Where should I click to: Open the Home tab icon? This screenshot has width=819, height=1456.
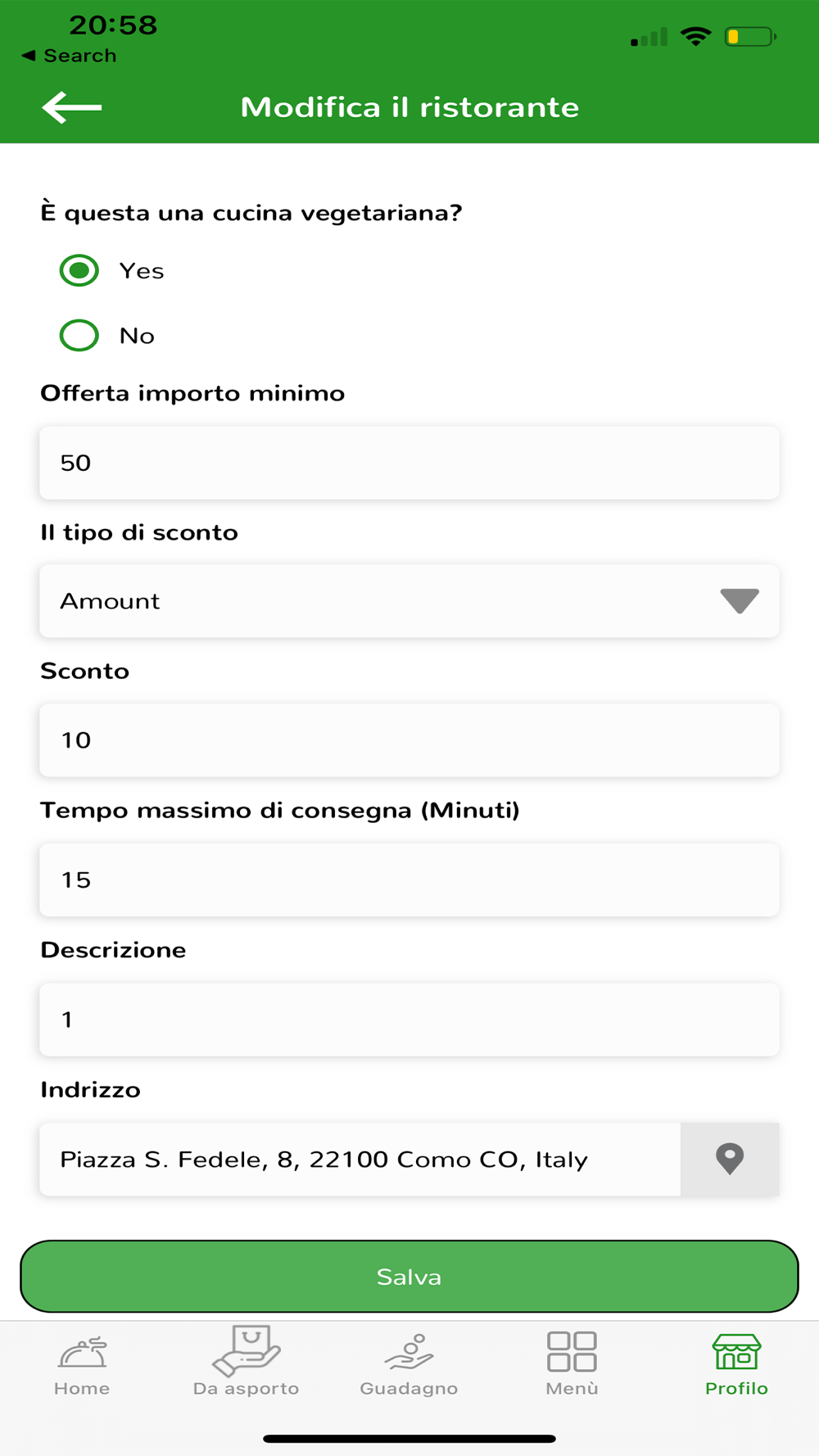(x=82, y=1352)
